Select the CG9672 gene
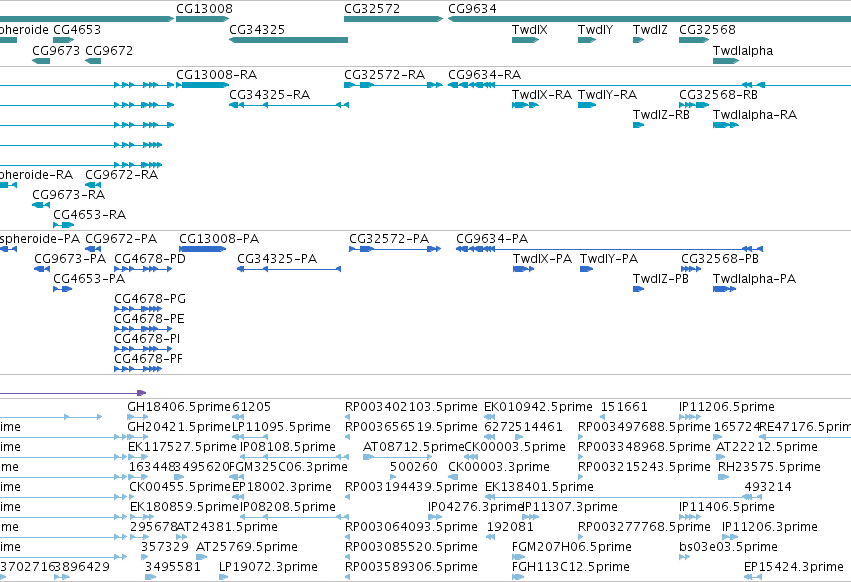851x582 pixels. pos(93,61)
